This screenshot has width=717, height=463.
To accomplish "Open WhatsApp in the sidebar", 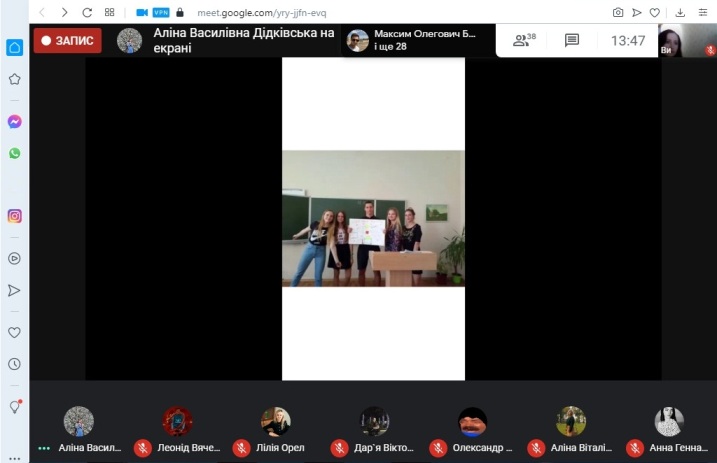I will pyautogui.click(x=15, y=153).
